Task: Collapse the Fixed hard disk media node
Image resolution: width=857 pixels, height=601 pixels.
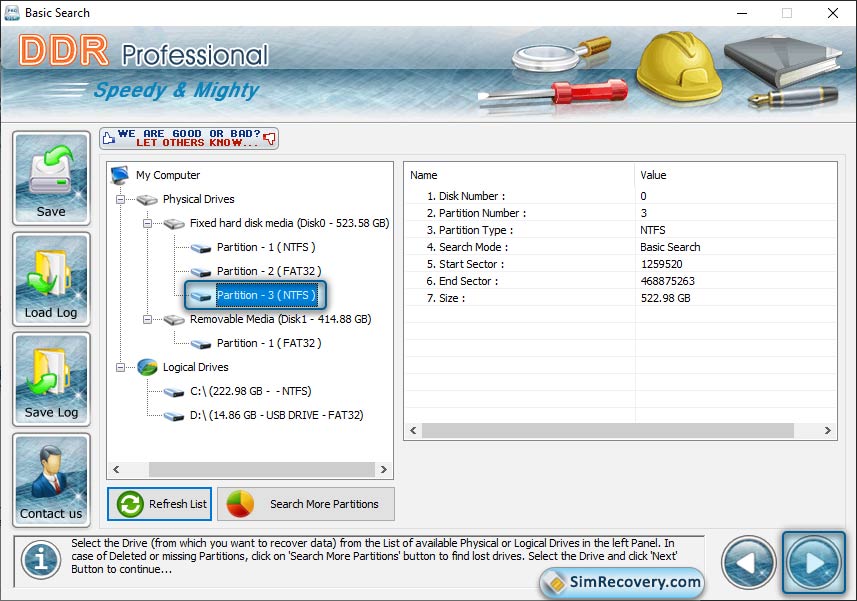Action: [x=147, y=223]
